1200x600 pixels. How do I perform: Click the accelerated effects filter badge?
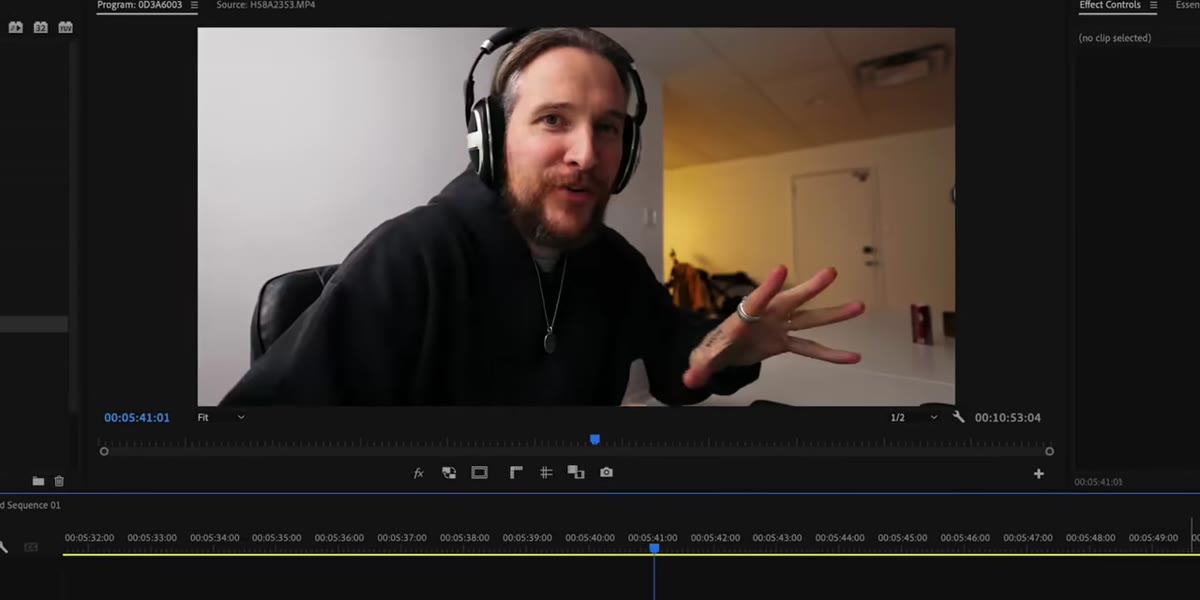(16, 28)
